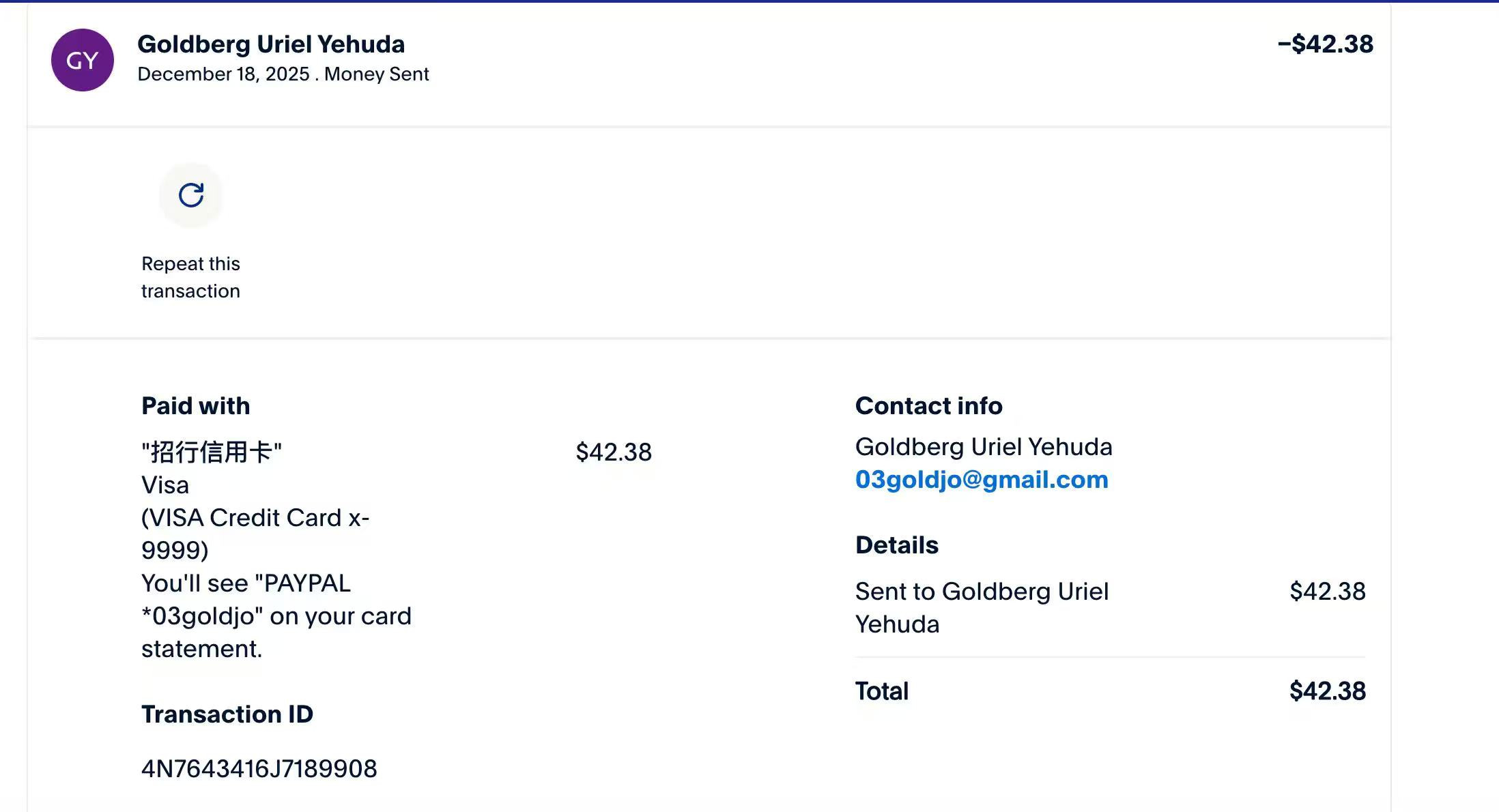The image size is (1499, 812).
Task: Click the name under Contact info
Action: click(x=983, y=447)
